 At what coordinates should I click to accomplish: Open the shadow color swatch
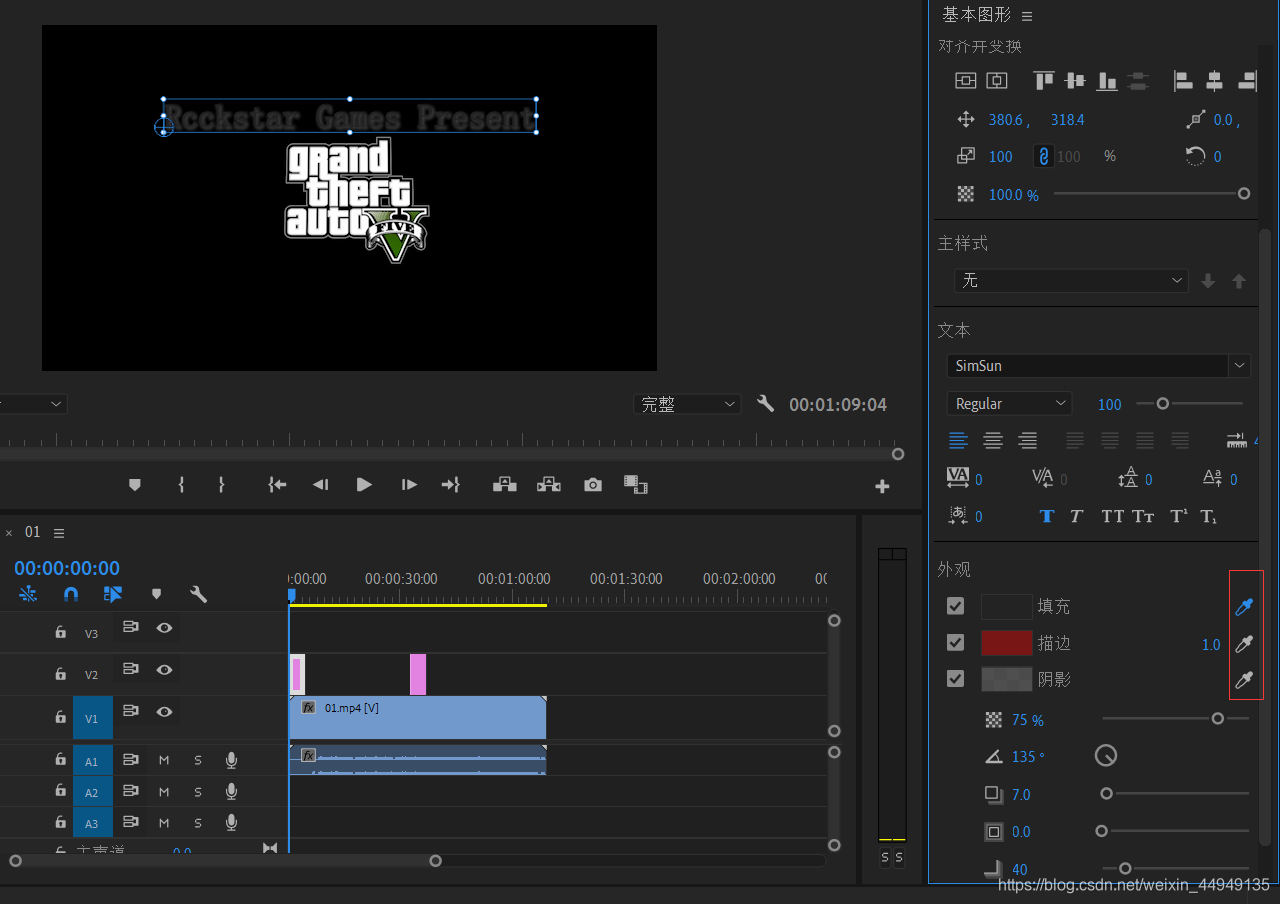[1006, 679]
